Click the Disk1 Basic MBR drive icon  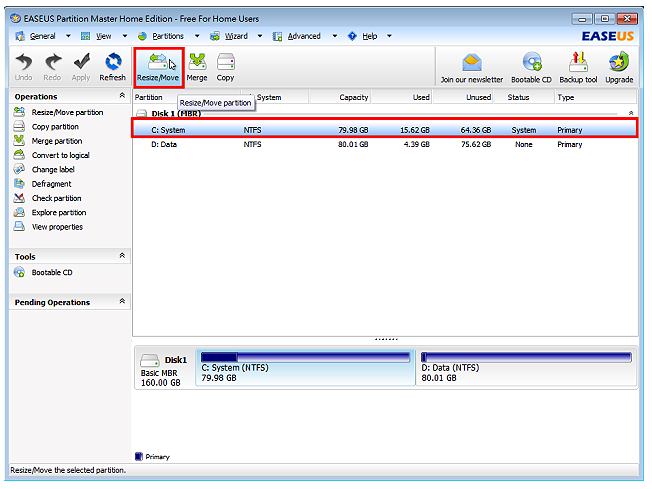click(x=149, y=360)
